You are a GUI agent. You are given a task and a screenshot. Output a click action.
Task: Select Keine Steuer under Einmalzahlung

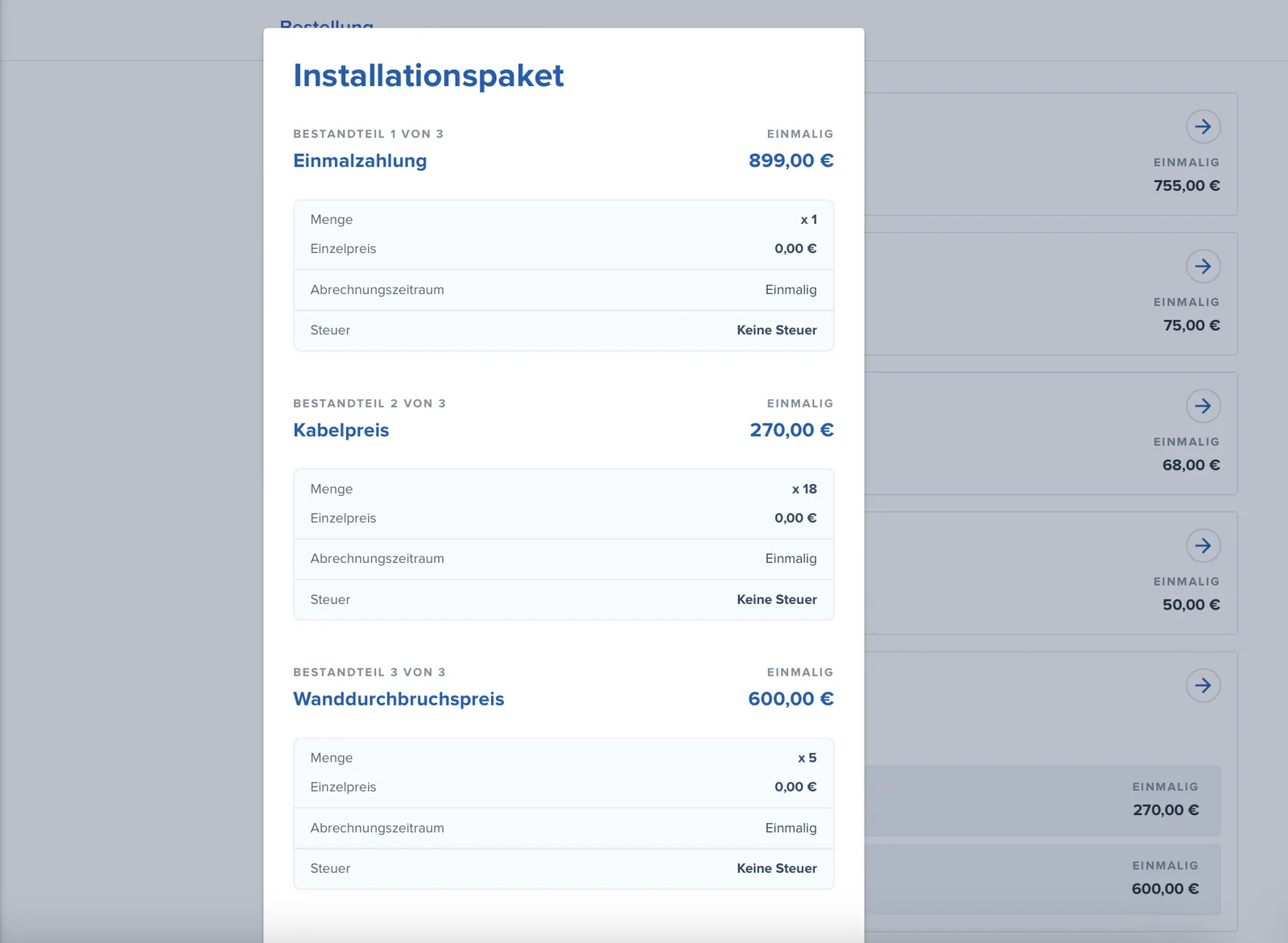[x=777, y=330]
